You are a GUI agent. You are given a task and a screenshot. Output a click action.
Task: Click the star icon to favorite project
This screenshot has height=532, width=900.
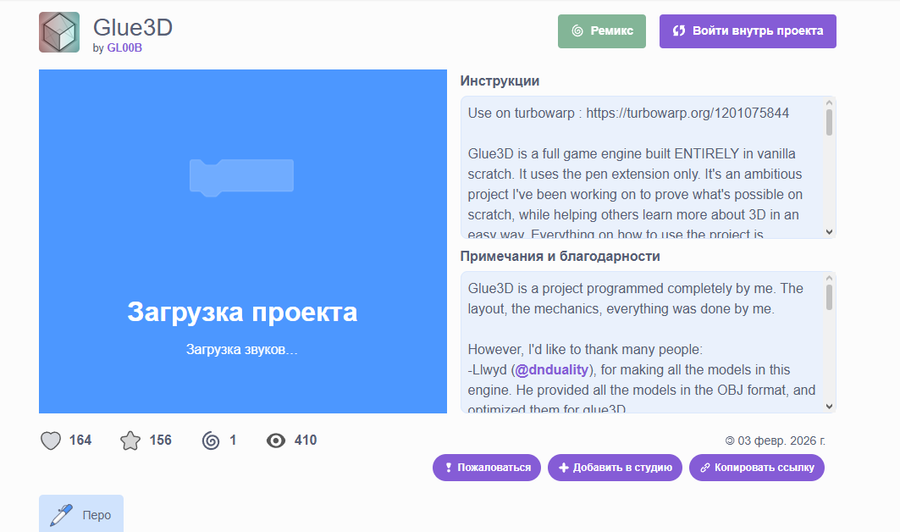tap(130, 441)
